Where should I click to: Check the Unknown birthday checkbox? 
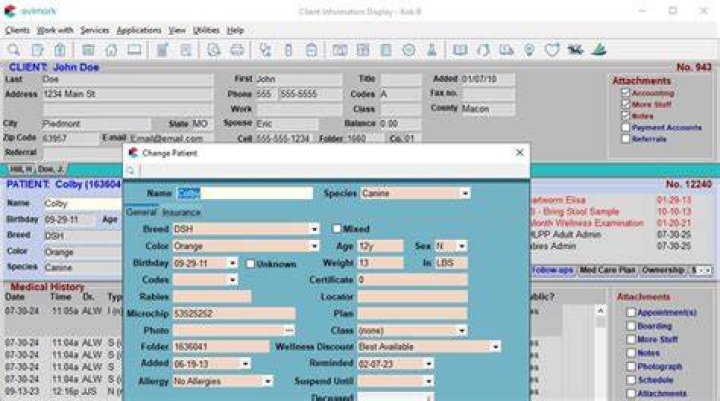click(250, 264)
